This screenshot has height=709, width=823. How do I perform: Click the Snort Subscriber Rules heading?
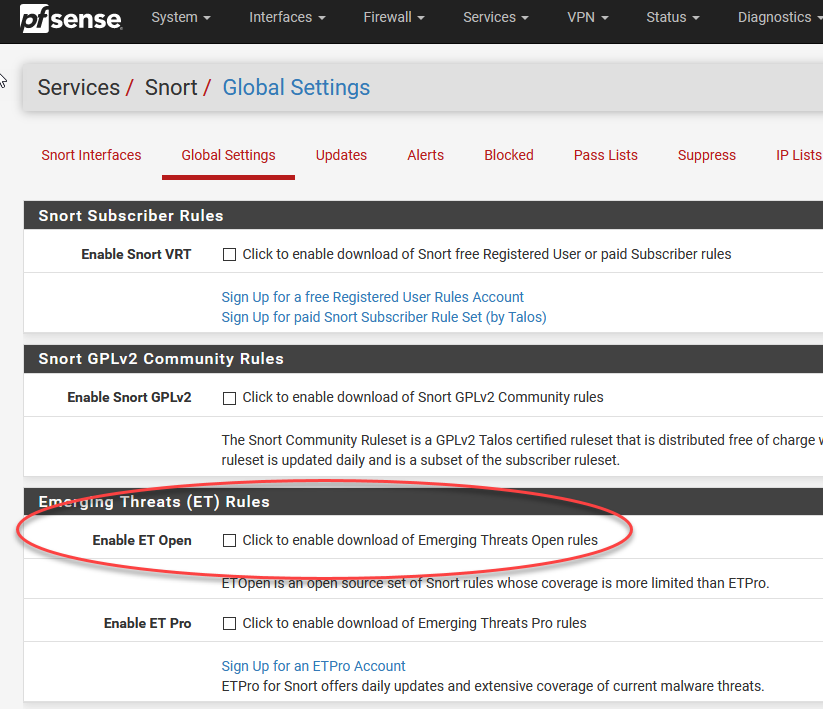(131, 216)
